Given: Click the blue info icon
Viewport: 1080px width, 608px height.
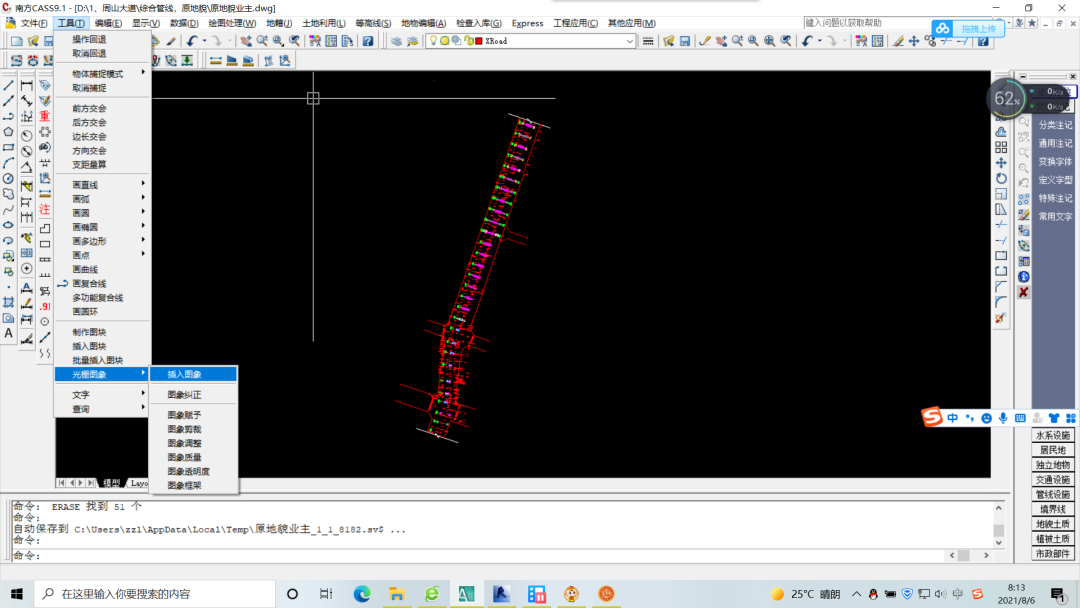Looking at the screenshot, I should 1024,277.
